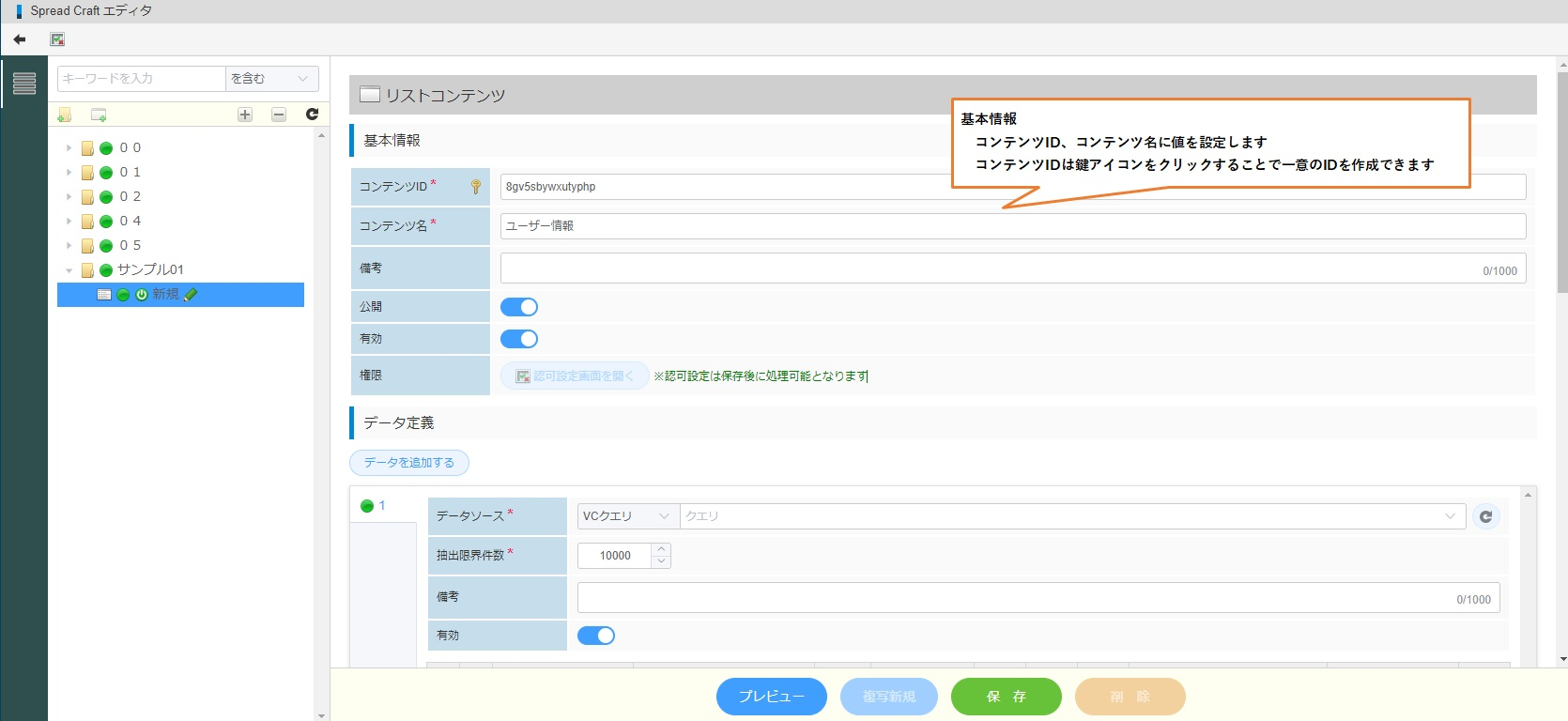Click the コンテンツ名 input field
Screen dimensions: 1568x721
coord(1012,226)
